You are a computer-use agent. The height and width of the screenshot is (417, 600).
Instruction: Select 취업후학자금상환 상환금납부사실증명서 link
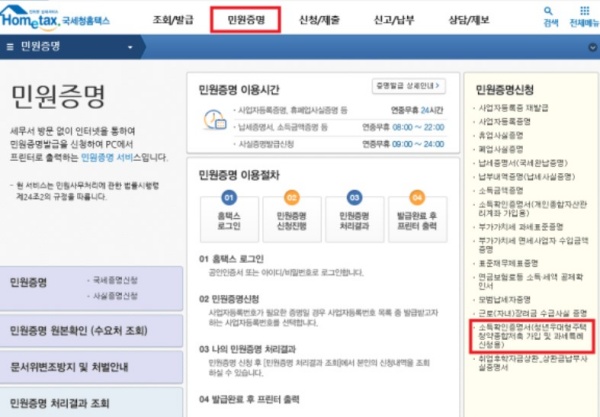532,363
